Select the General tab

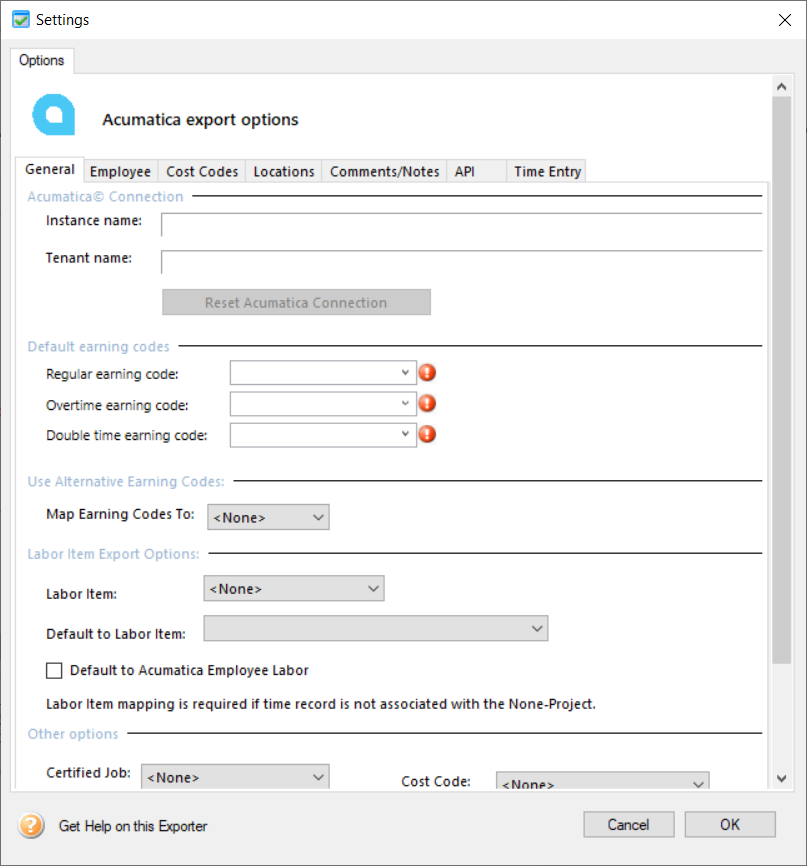(x=50, y=170)
